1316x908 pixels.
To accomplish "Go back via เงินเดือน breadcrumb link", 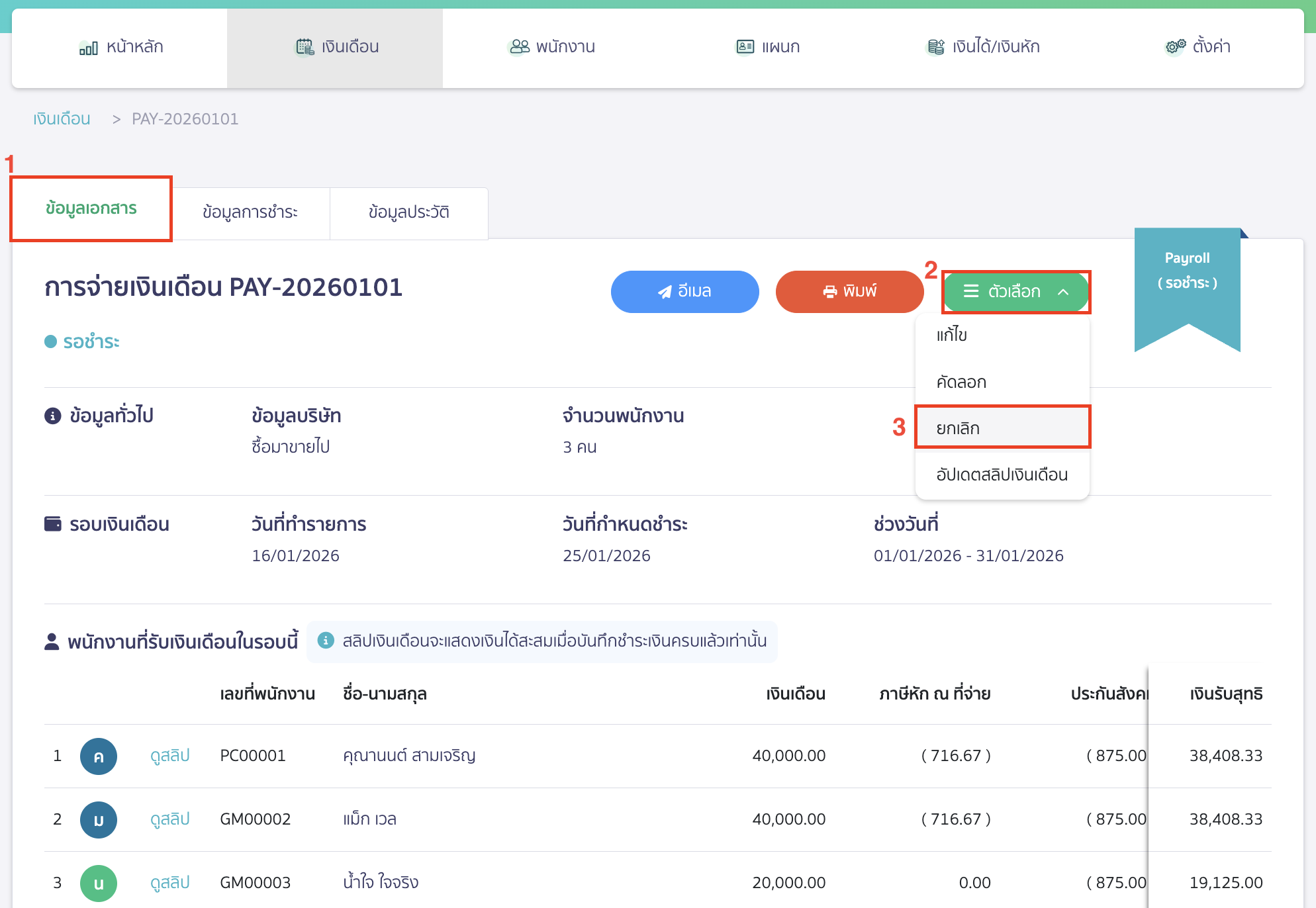I will 62,119.
